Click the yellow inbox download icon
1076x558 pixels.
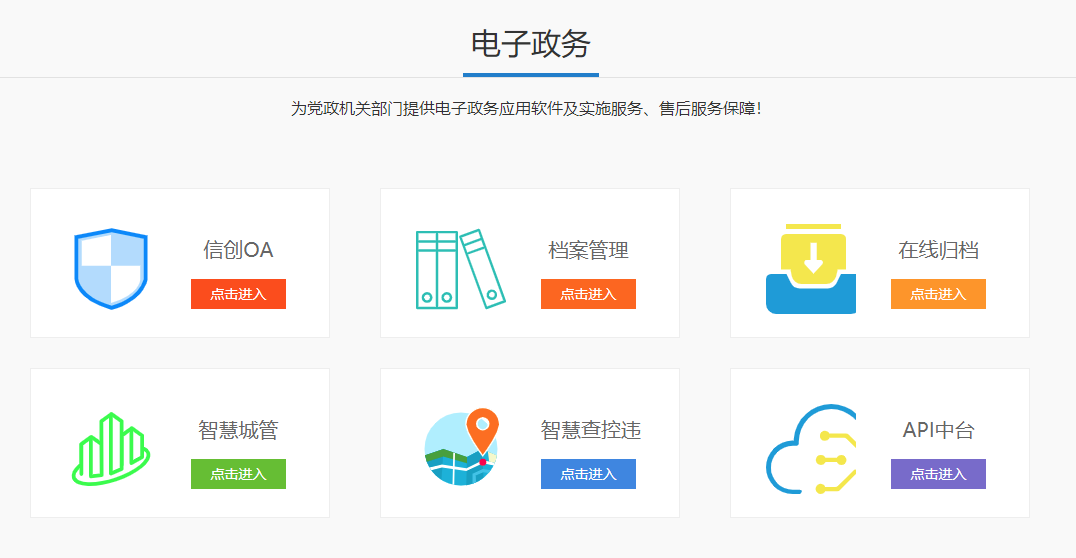tap(811, 268)
